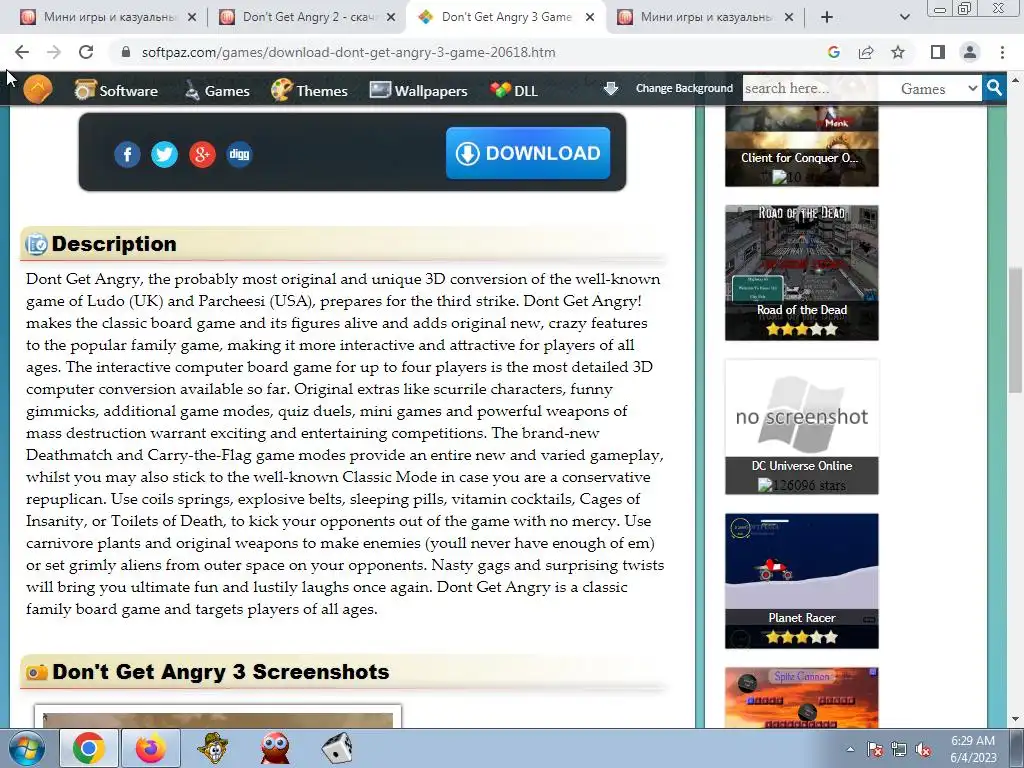Viewport: 1024px width, 768px height.
Task: Go back with the browser back arrow
Action: pos(22,52)
